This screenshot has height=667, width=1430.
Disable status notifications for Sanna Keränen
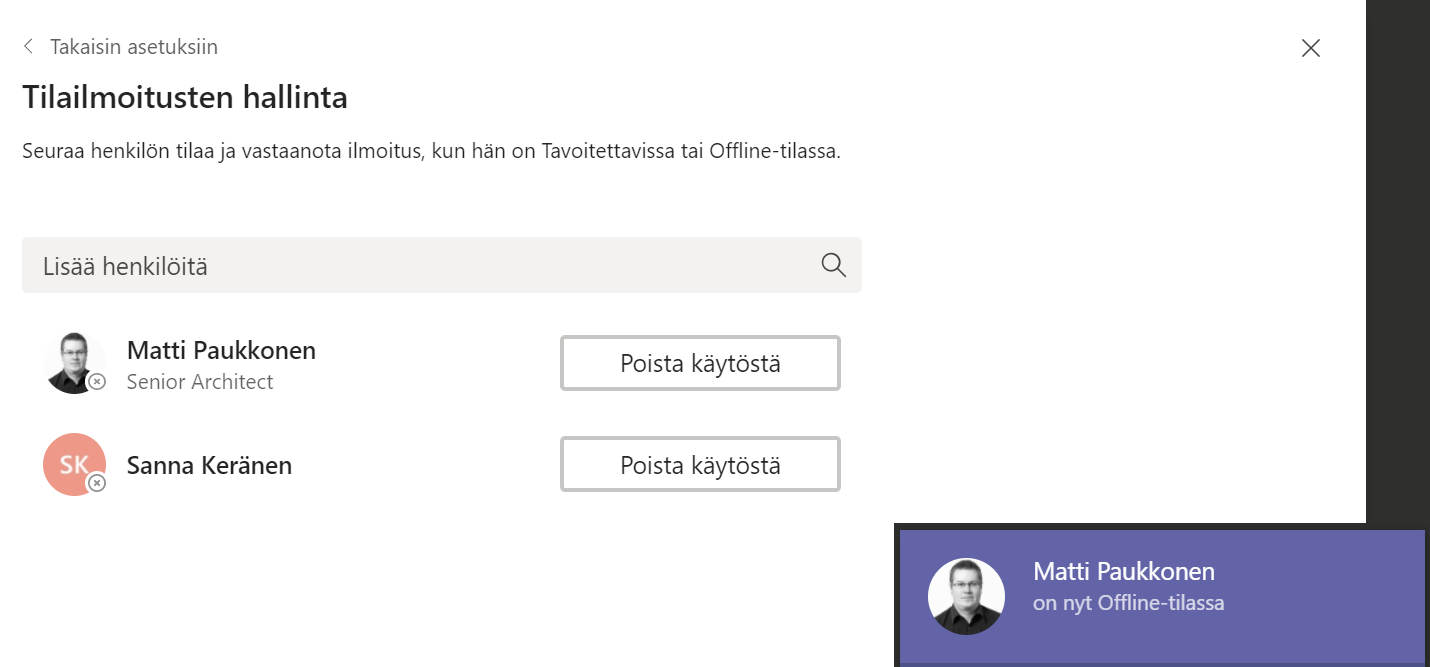700,465
